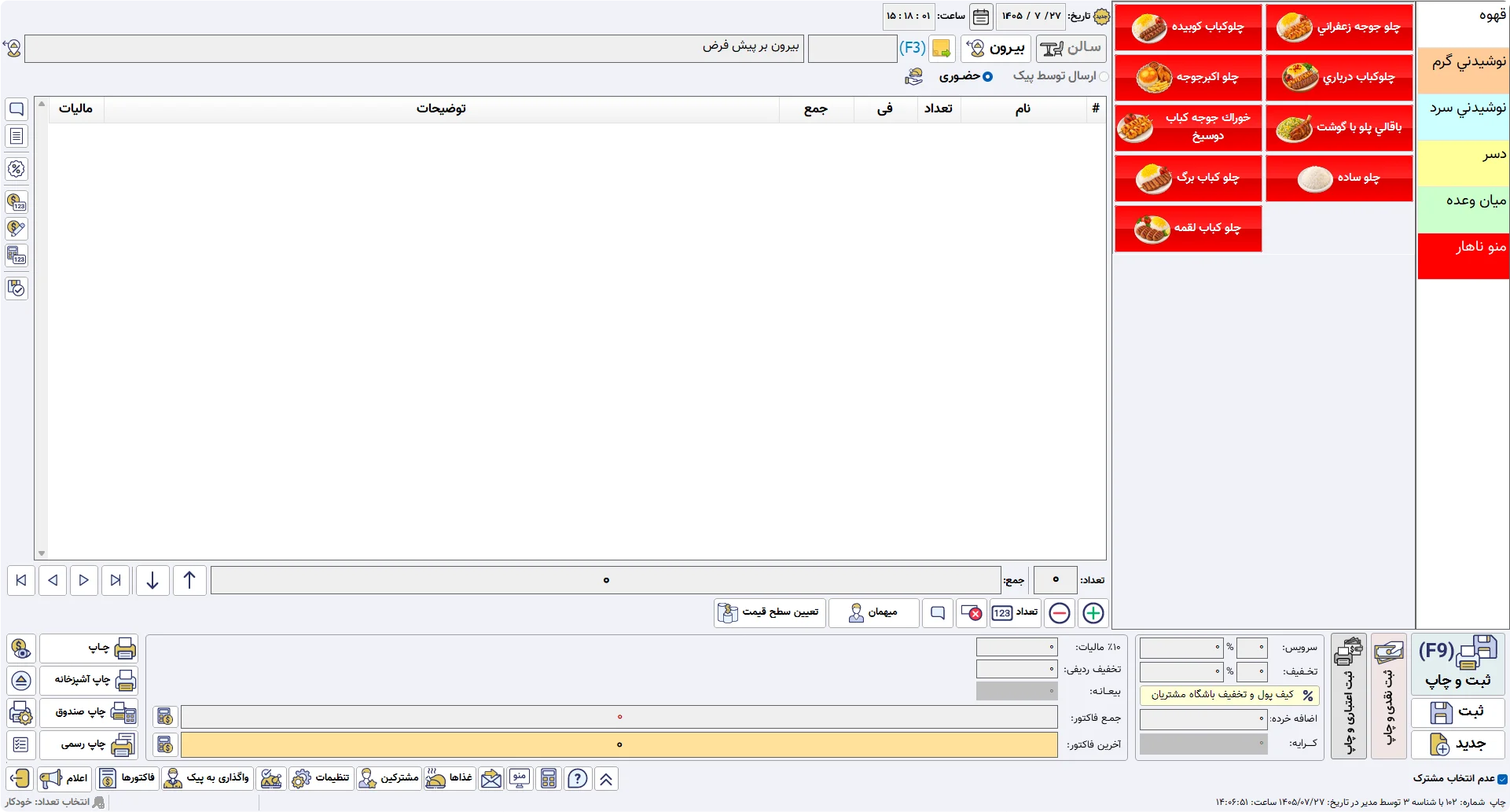Switch to the سالن tab
This screenshot has width=1510, height=812.
click(1071, 48)
